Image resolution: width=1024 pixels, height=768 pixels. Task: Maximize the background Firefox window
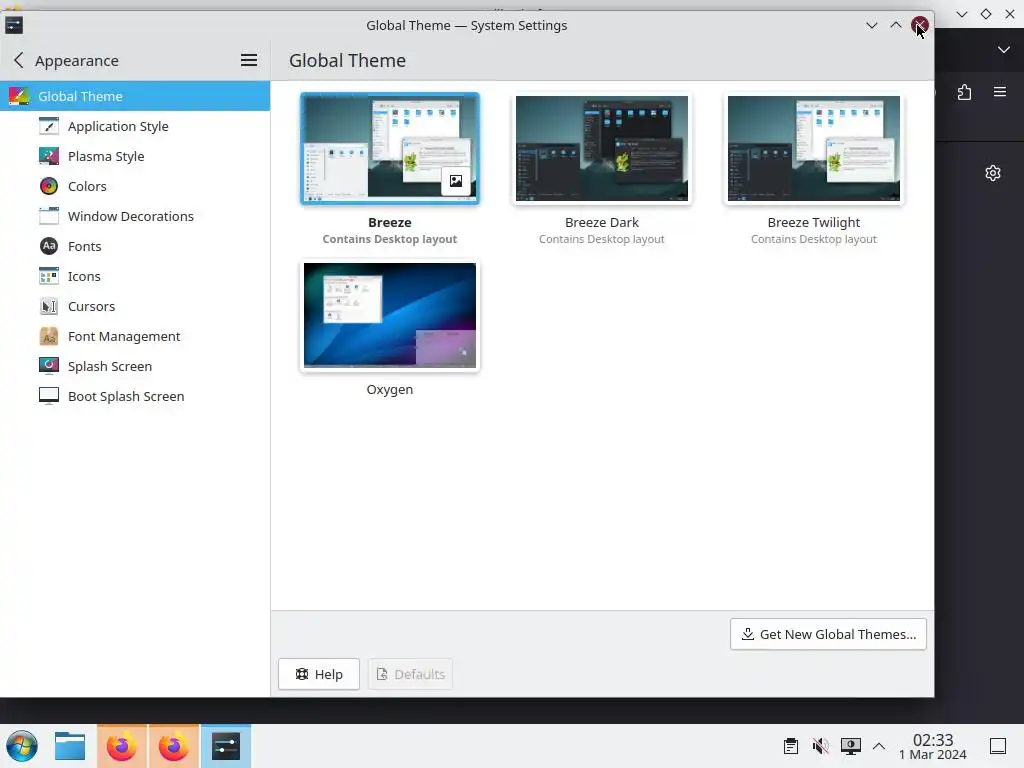(x=986, y=14)
